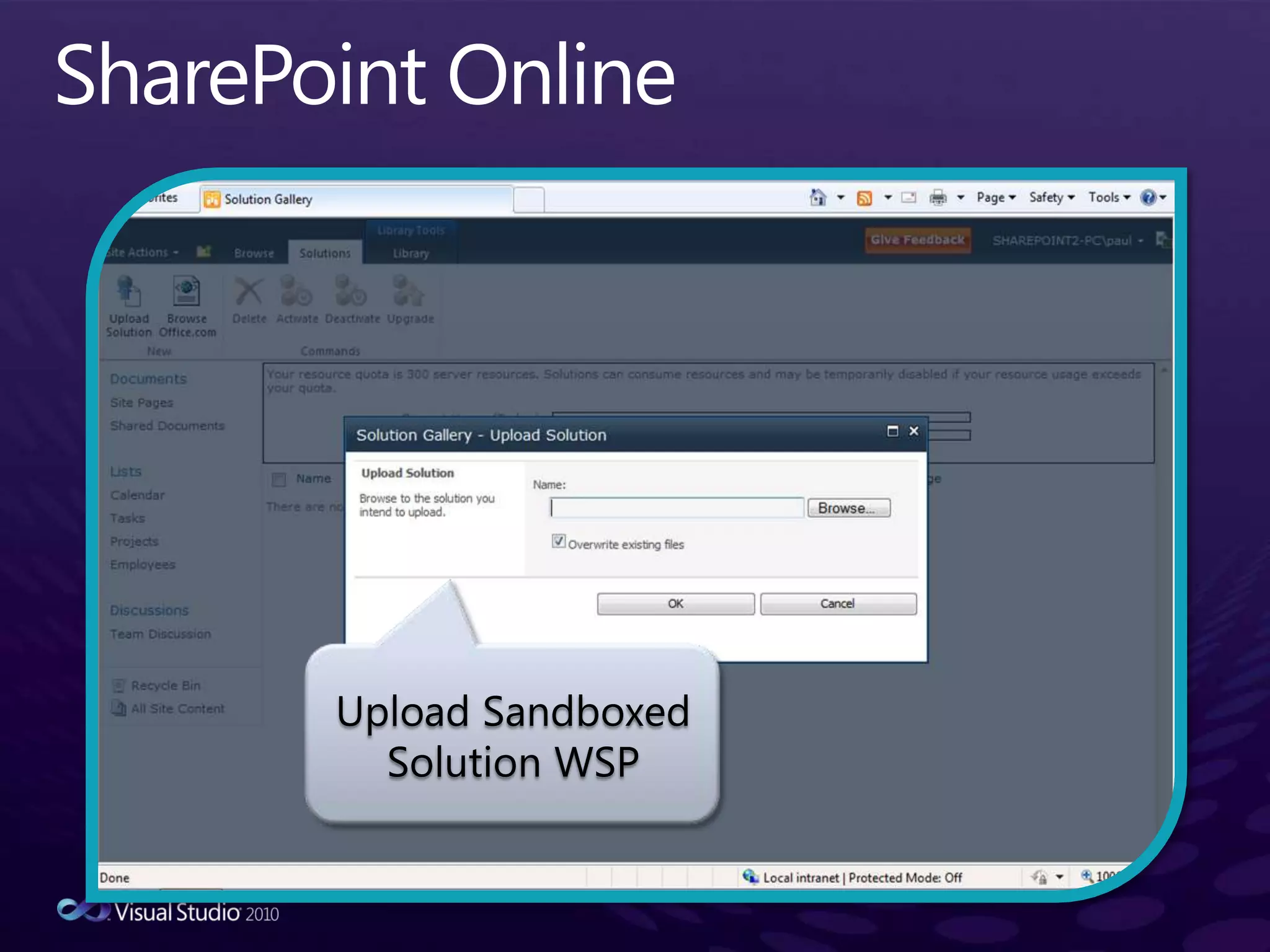
Task: Open the Employees list link
Action: click(x=143, y=565)
